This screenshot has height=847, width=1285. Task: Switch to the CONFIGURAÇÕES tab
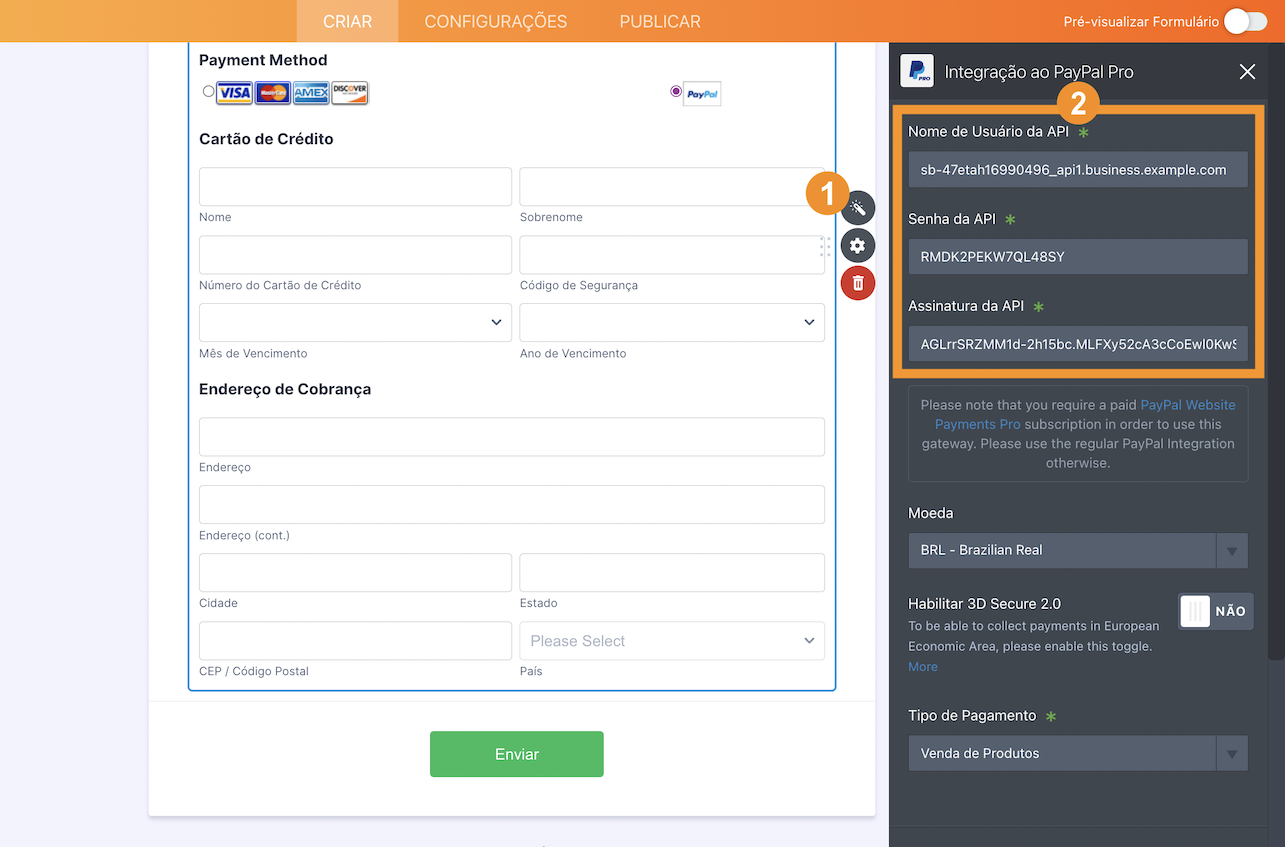[x=496, y=21]
